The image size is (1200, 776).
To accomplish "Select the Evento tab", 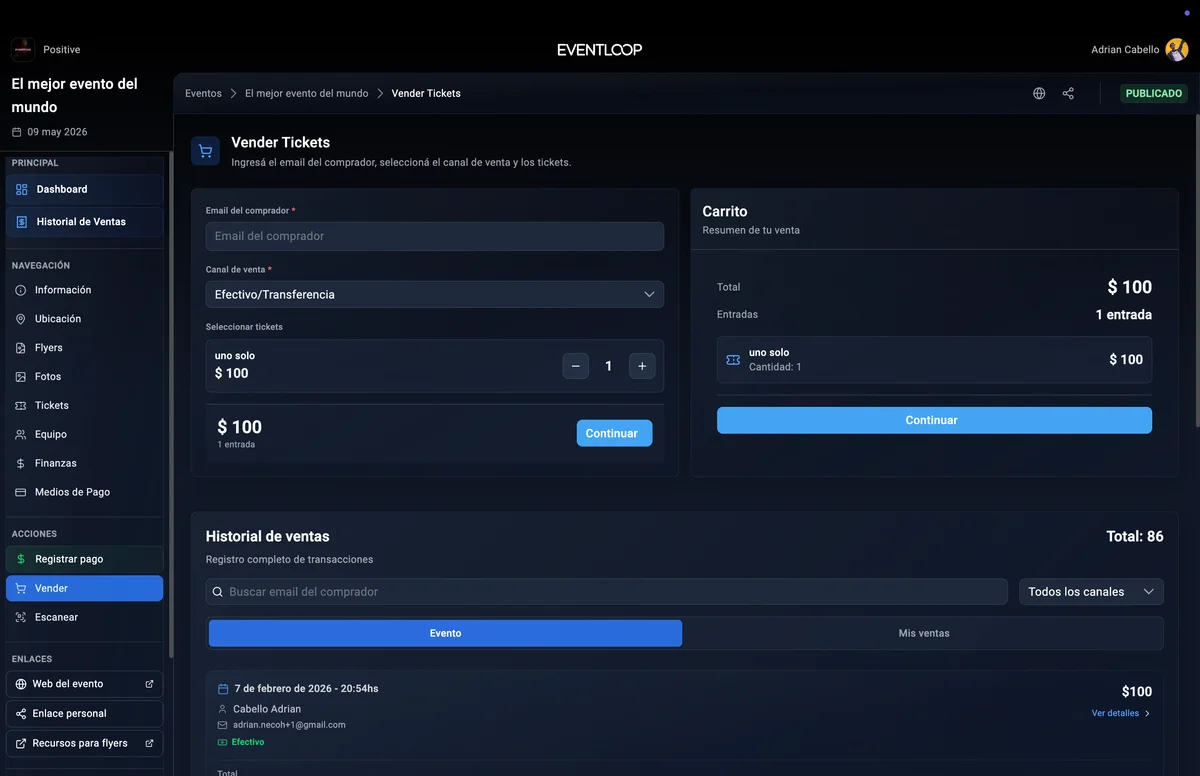I will 444,632.
